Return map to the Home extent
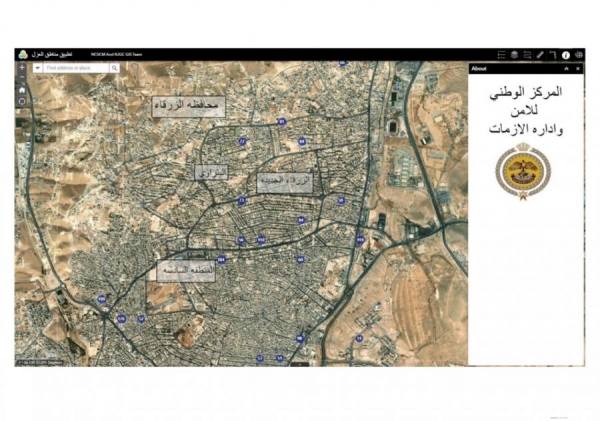The height and width of the screenshot is (421, 600). click(22, 89)
